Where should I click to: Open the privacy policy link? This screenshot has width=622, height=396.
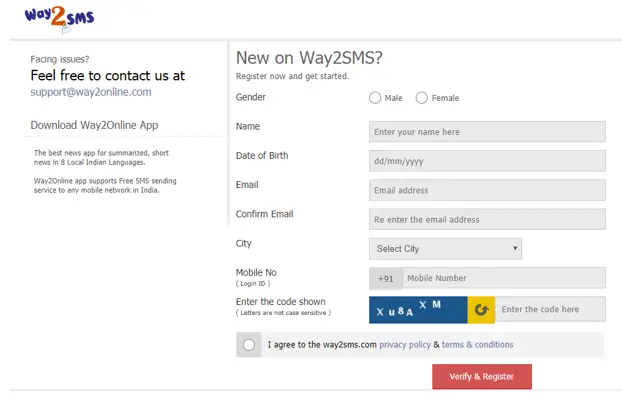coord(405,345)
